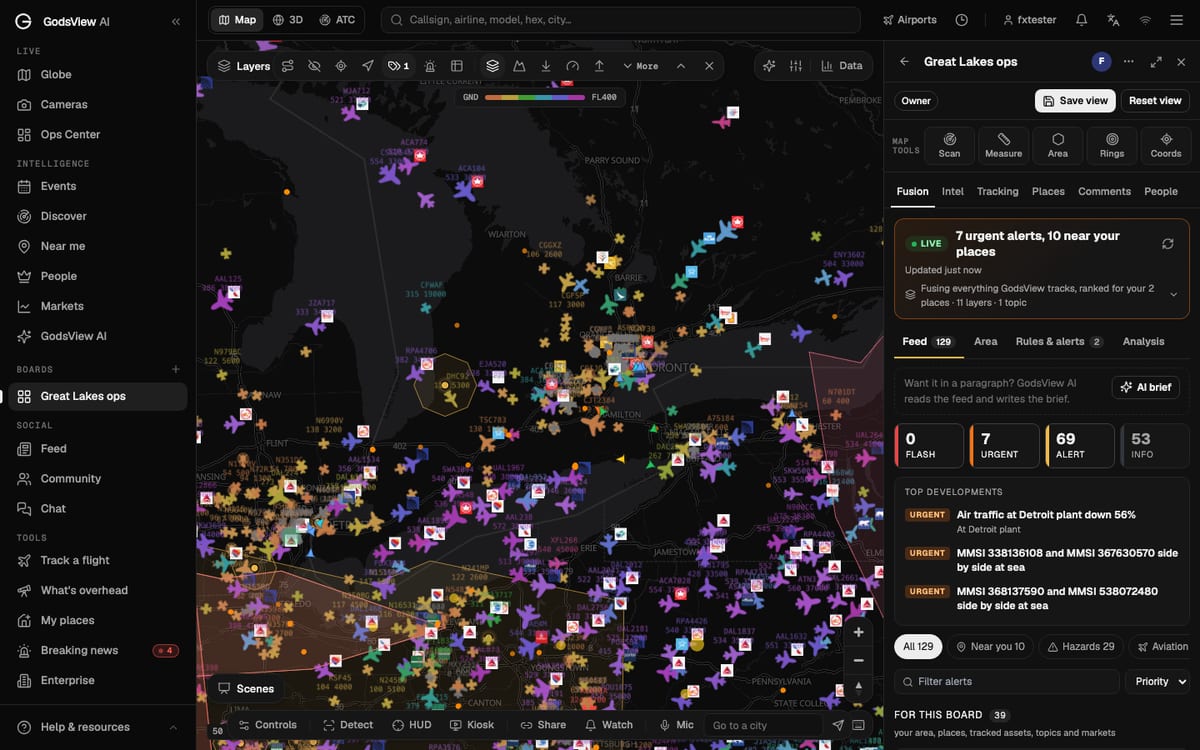Open the table layout icon in map toolbar
Image resolution: width=1200 pixels, height=750 pixels.
(x=457, y=66)
